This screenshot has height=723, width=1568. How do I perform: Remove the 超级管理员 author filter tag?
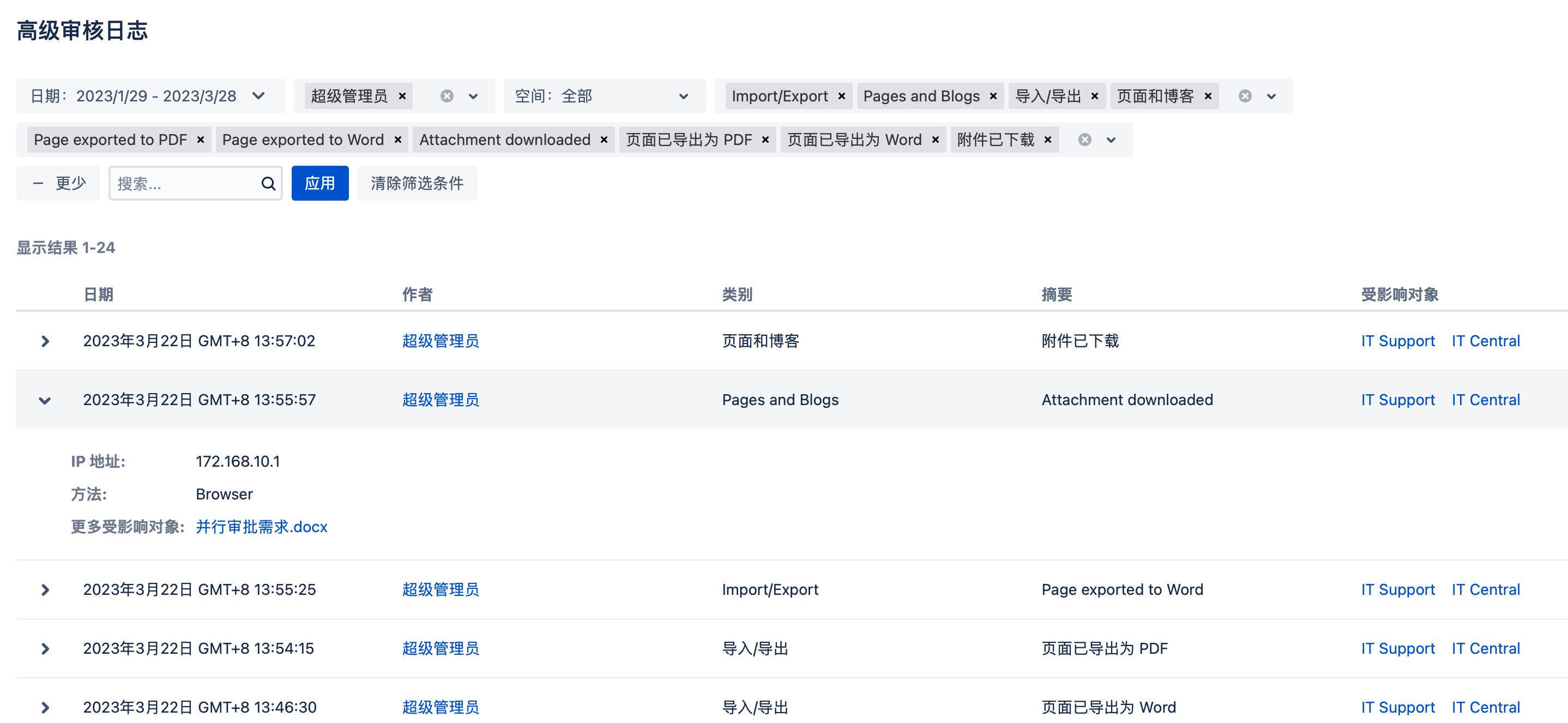tap(402, 96)
